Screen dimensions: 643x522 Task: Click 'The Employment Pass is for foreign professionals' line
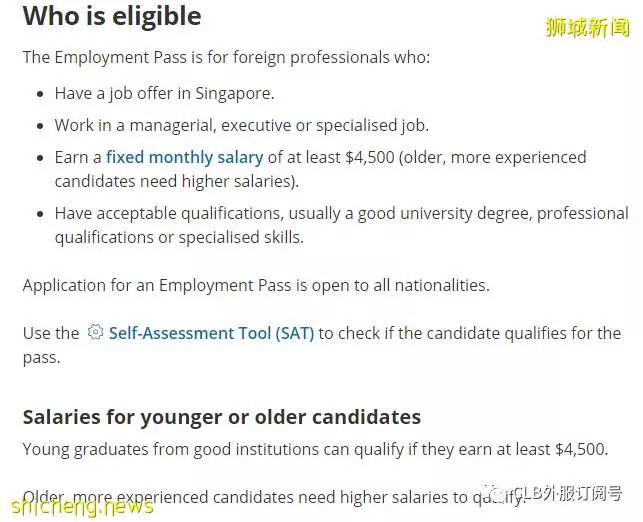point(226,57)
